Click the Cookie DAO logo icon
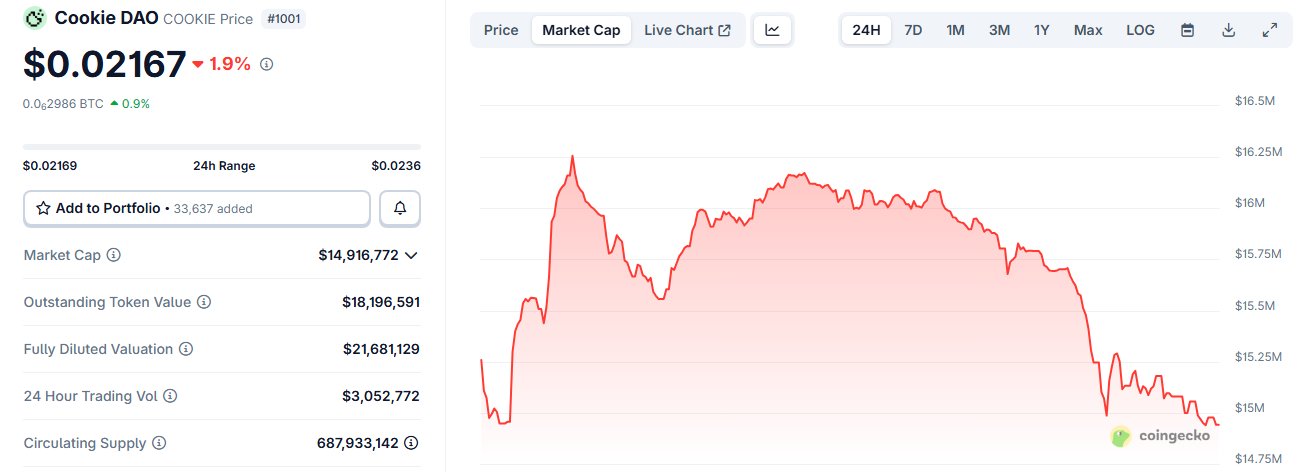The width and height of the screenshot is (1301, 472). pyautogui.click(x=35, y=18)
